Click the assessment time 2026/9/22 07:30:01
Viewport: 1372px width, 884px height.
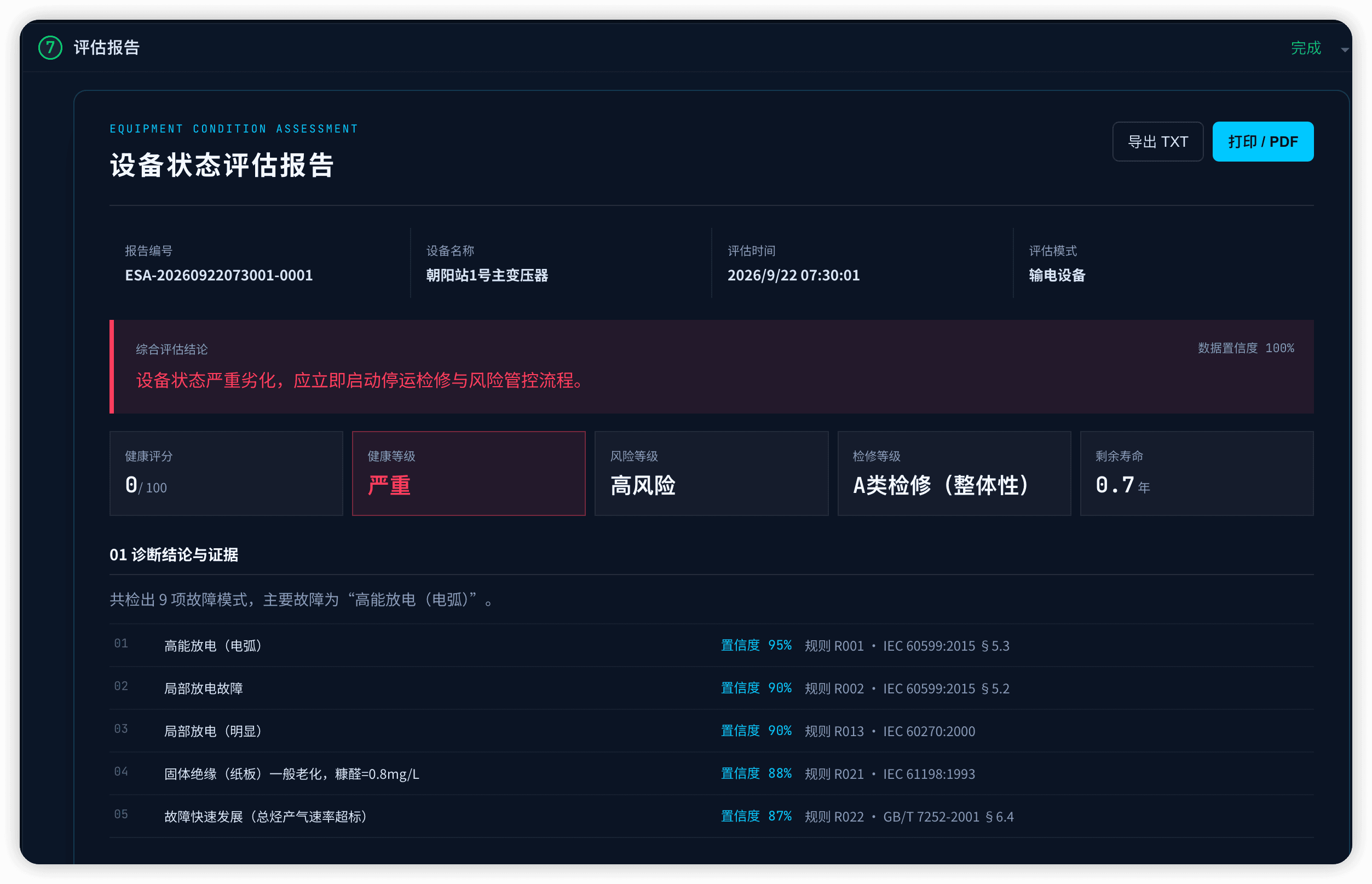[793, 275]
